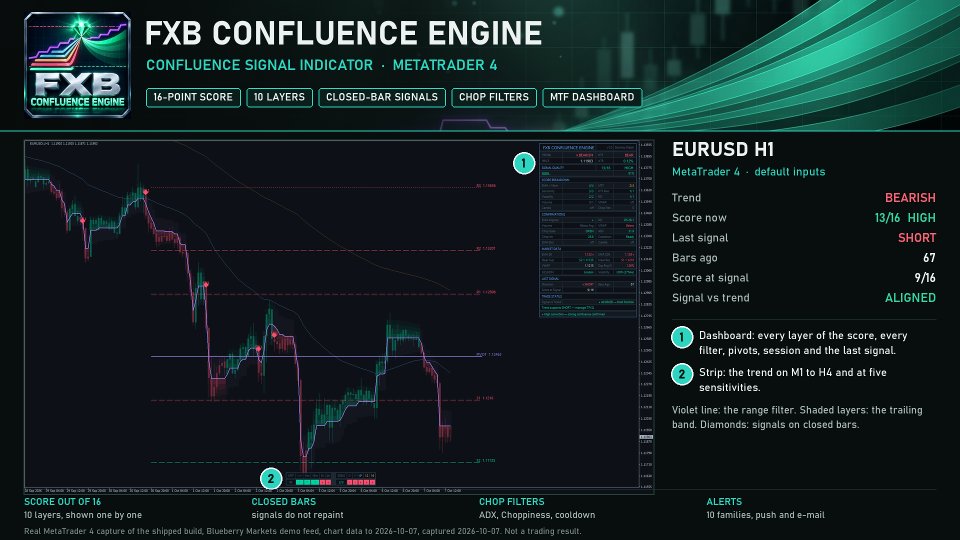The width and height of the screenshot is (960, 540).
Task: Click the CHOP FILTERS pill in header
Action: [493, 97]
